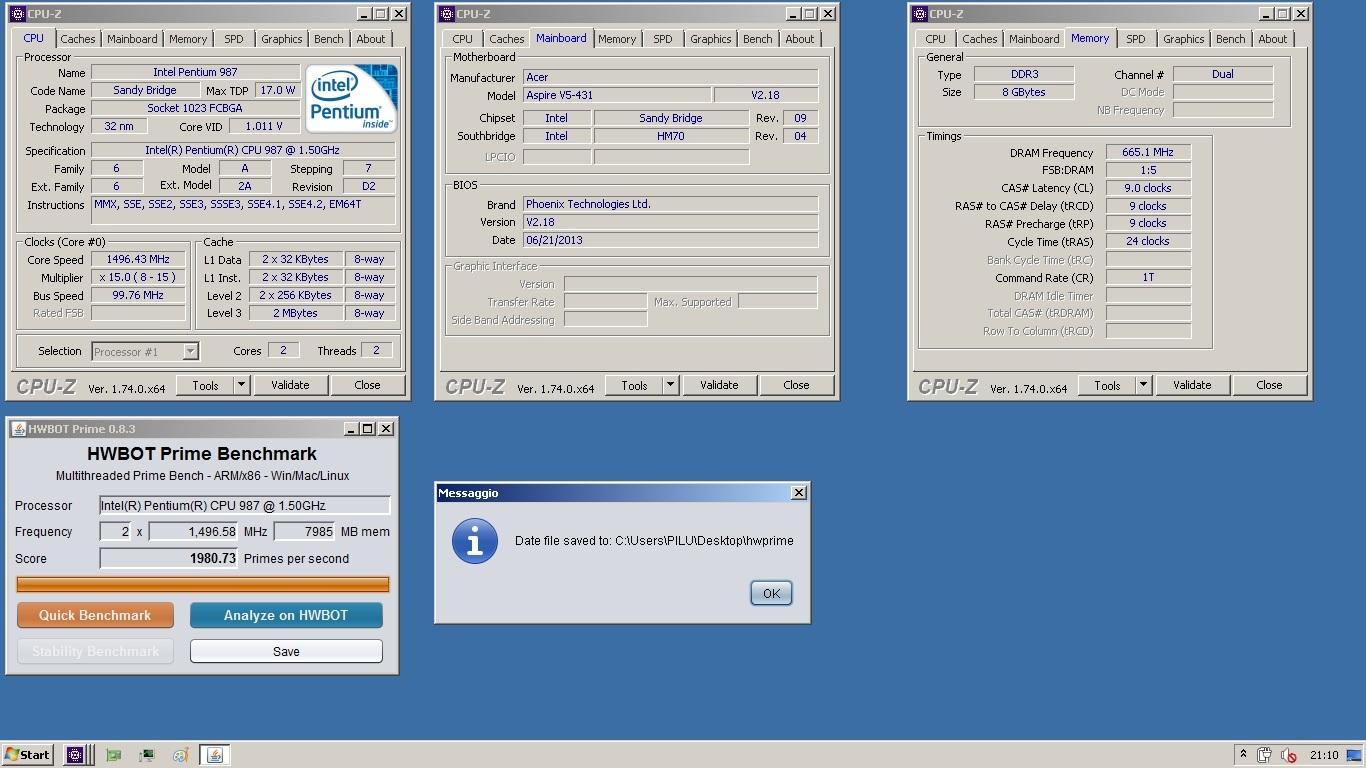Click Analyze on HWBOT button
Image resolution: width=1366 pixels, height=768 pixels.
pos(286,615)
